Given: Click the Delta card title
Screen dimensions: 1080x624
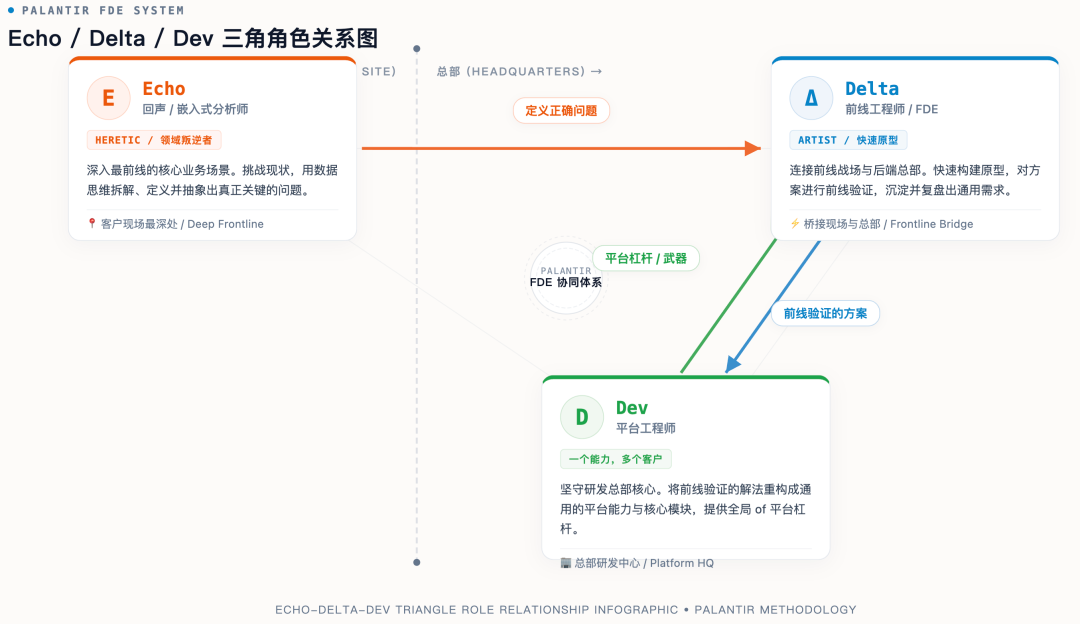Looking at the screenshot, I should 872,88.
